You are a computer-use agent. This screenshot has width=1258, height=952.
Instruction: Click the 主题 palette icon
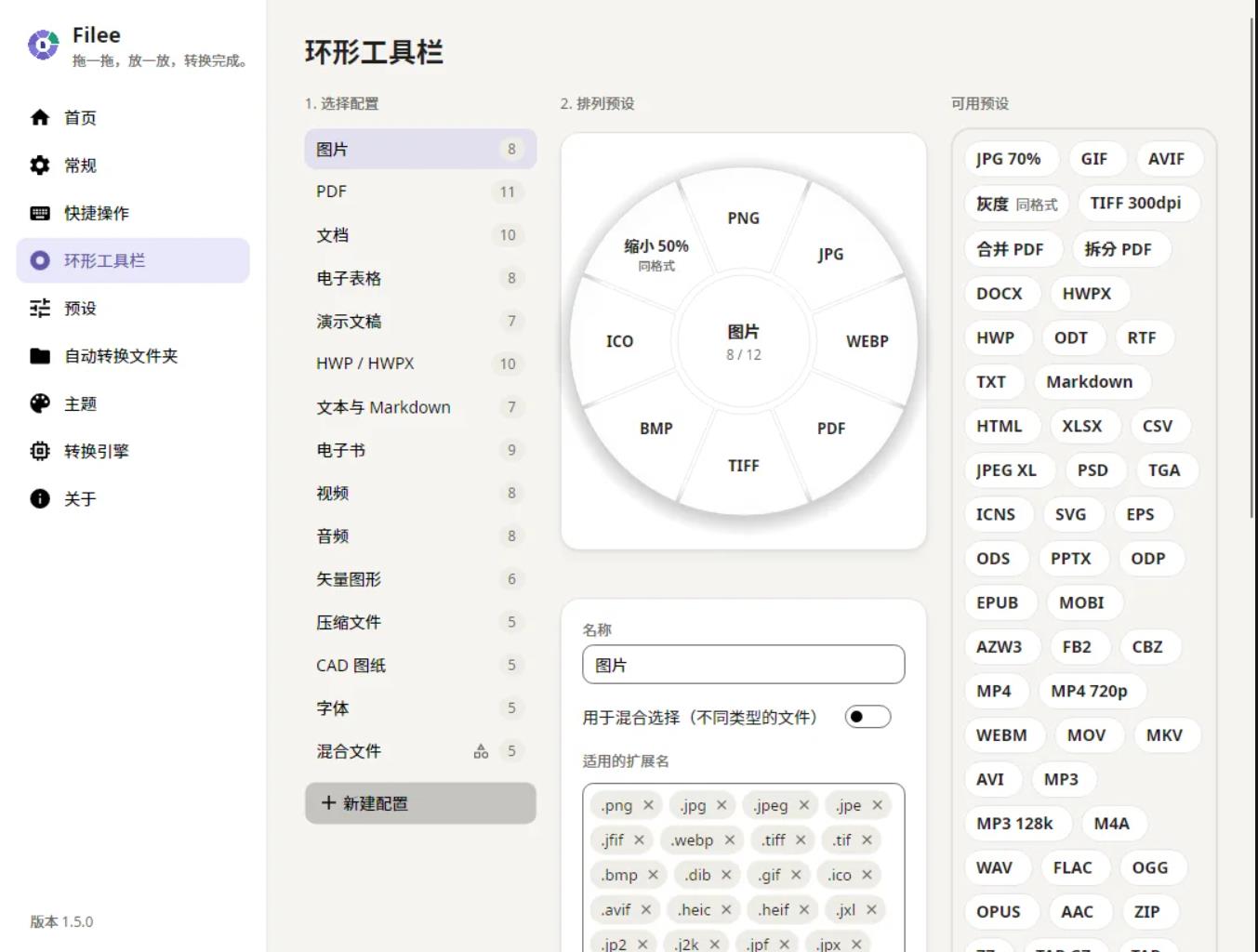coord(40,403)
